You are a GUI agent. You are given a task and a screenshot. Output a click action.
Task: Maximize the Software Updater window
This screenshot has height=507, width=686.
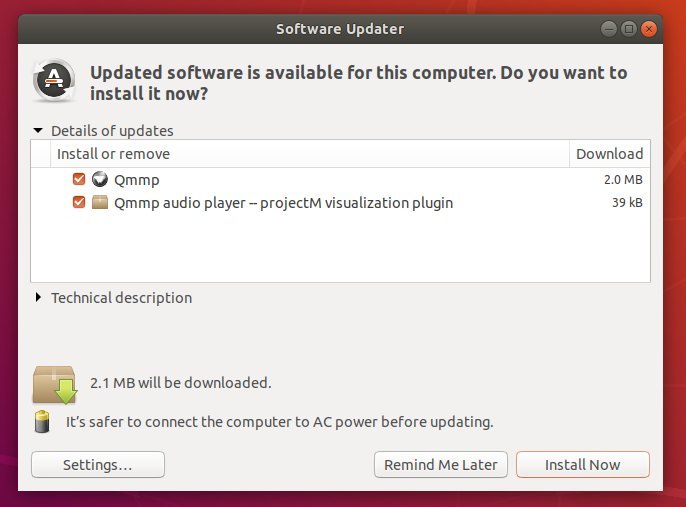(x=629, y=29)
